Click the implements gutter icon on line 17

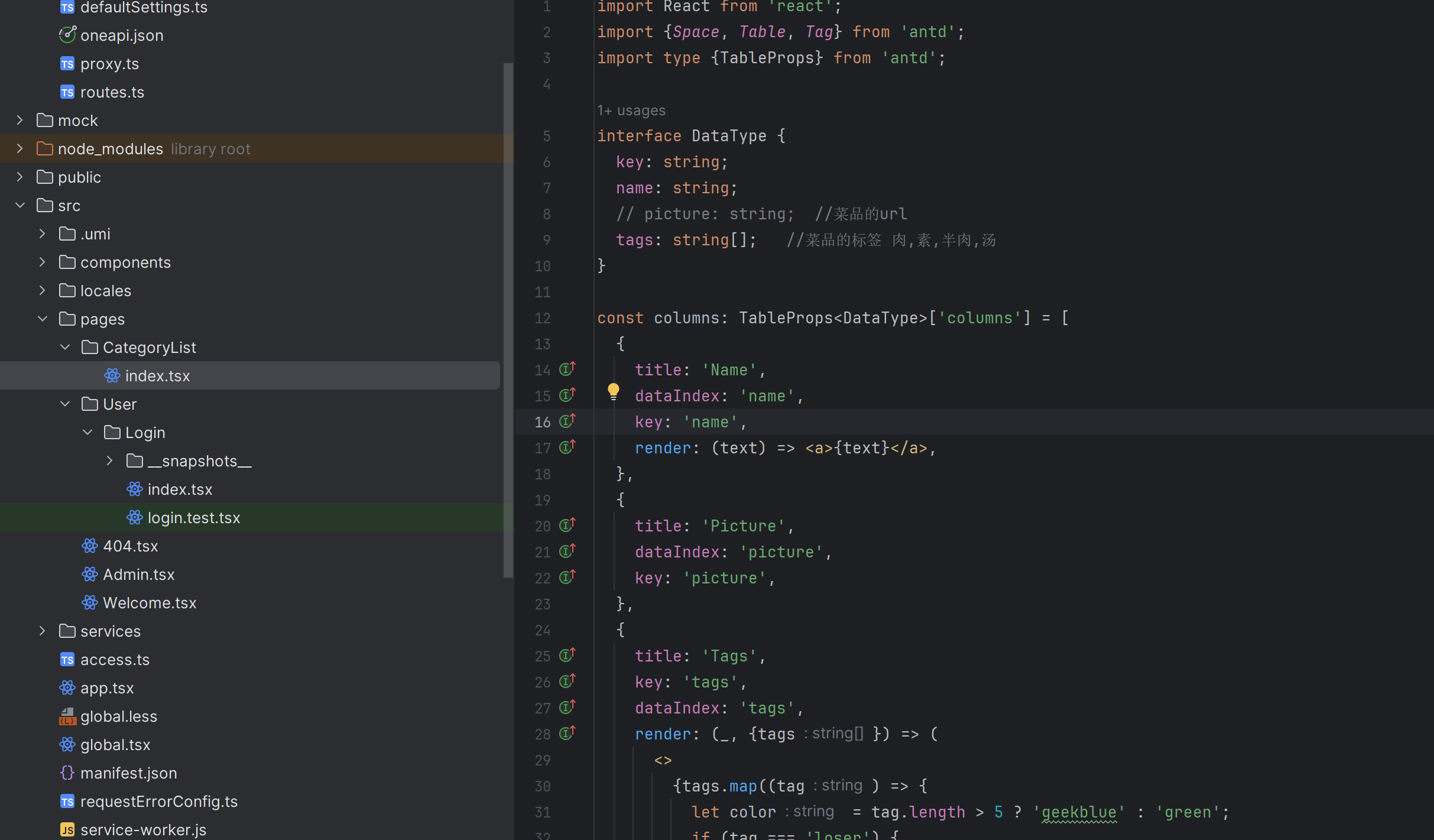567,447
